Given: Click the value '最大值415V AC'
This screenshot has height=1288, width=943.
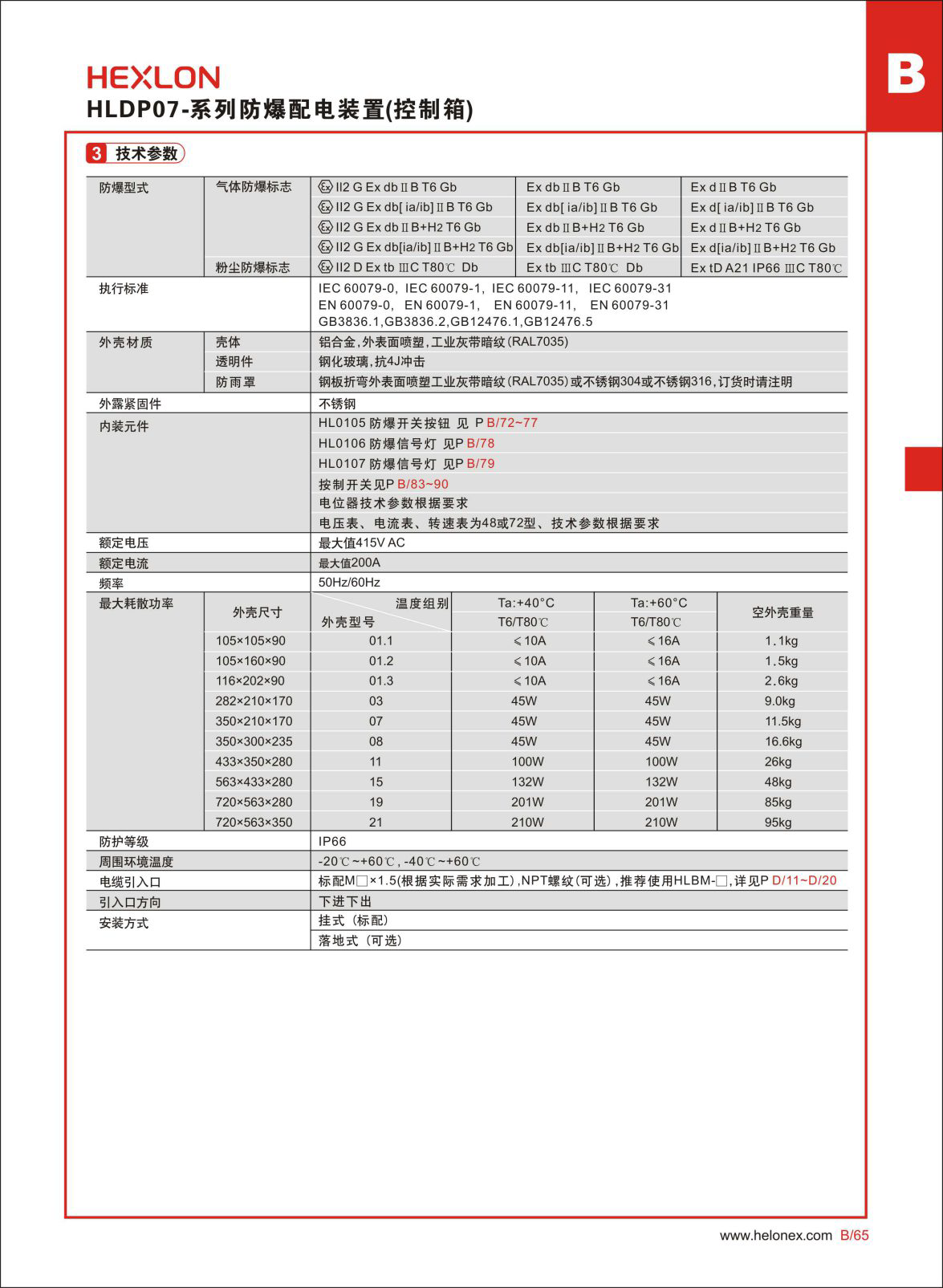Looking at the screenshot, I should 362,543.
